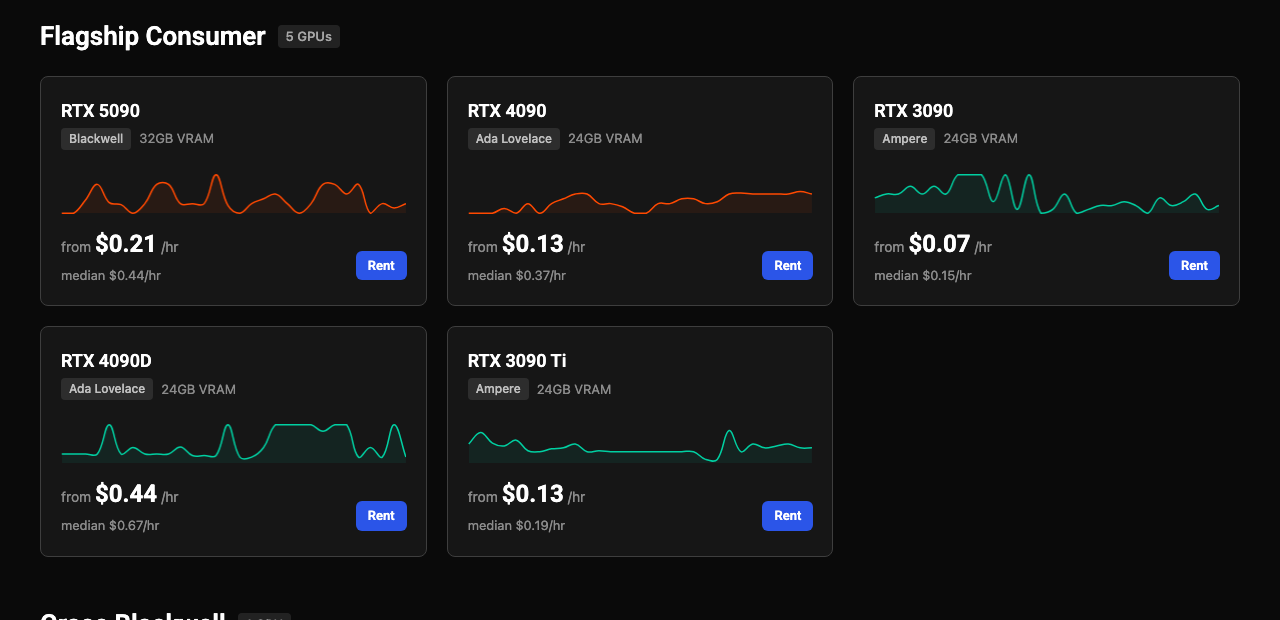Click 24GB VRAM on the RTX 4090 card
The width and height of the screenshot is (1280, 620).
pos(606,139)
